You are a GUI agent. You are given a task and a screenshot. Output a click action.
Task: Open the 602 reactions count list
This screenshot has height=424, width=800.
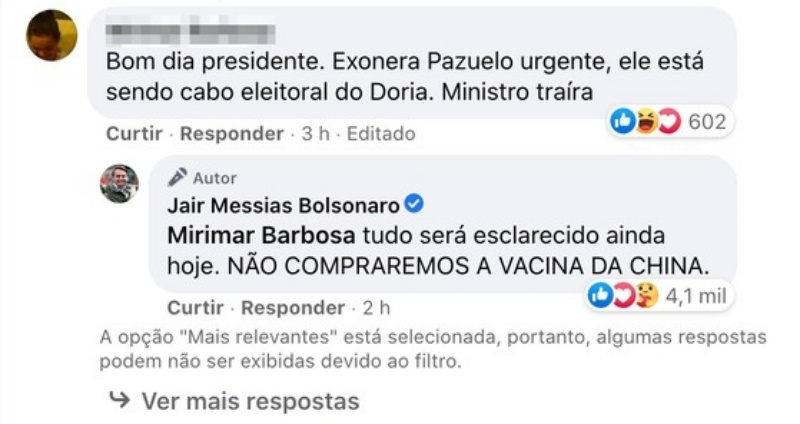(707, 122)
